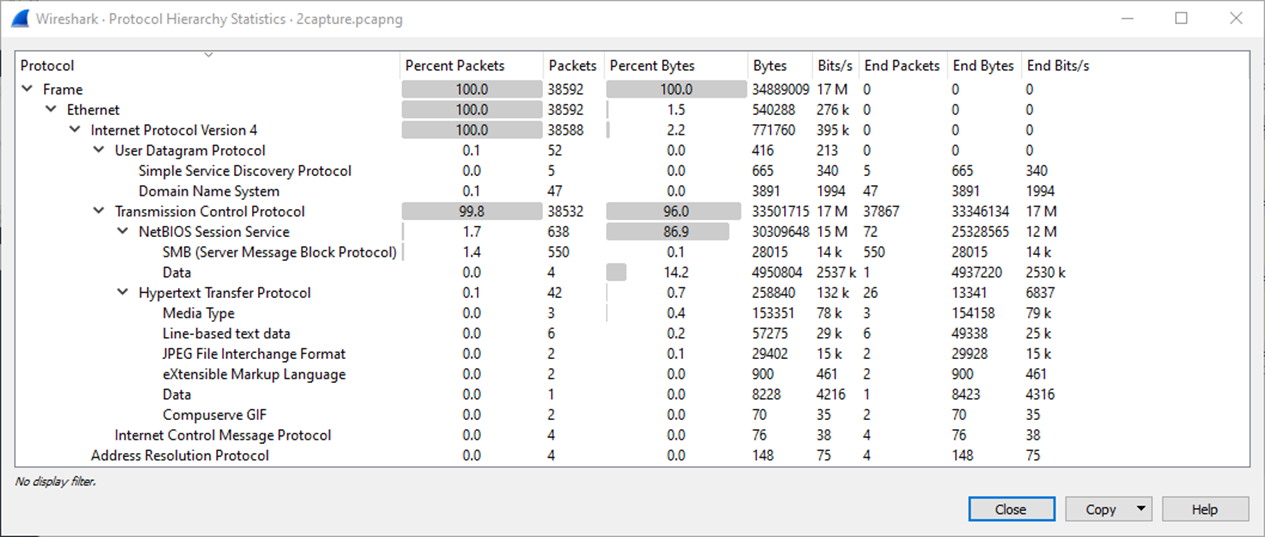Sort by Percent Bytes column header
This screenshot has height=537, width=1265.
pyautogui.click(x=652, y=66)
